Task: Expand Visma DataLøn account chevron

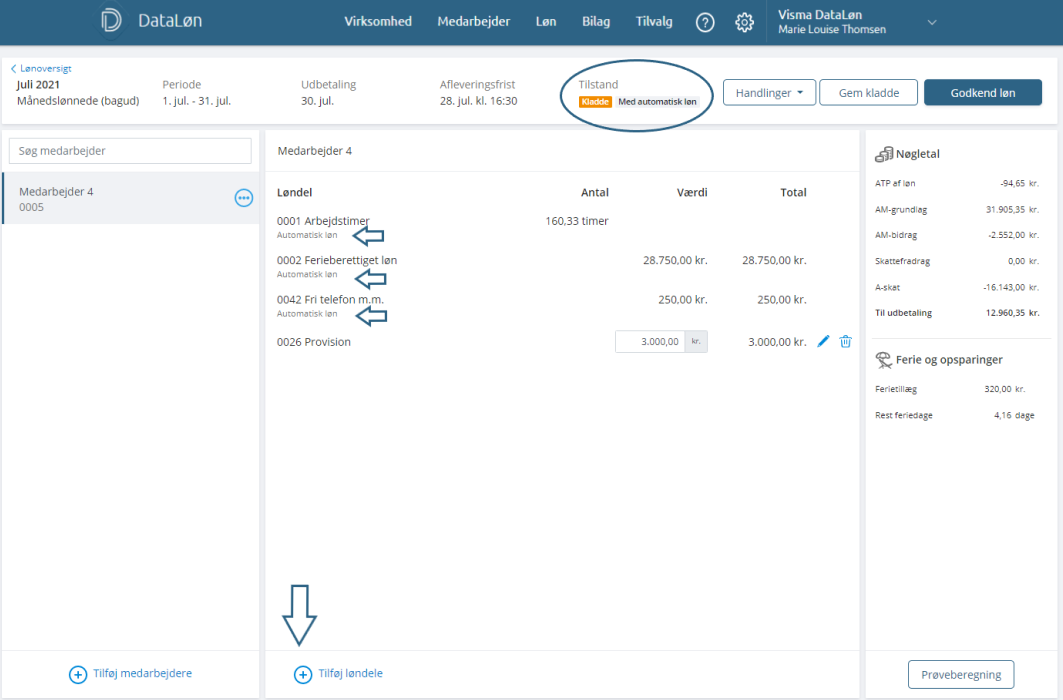Action: point(932,22)
